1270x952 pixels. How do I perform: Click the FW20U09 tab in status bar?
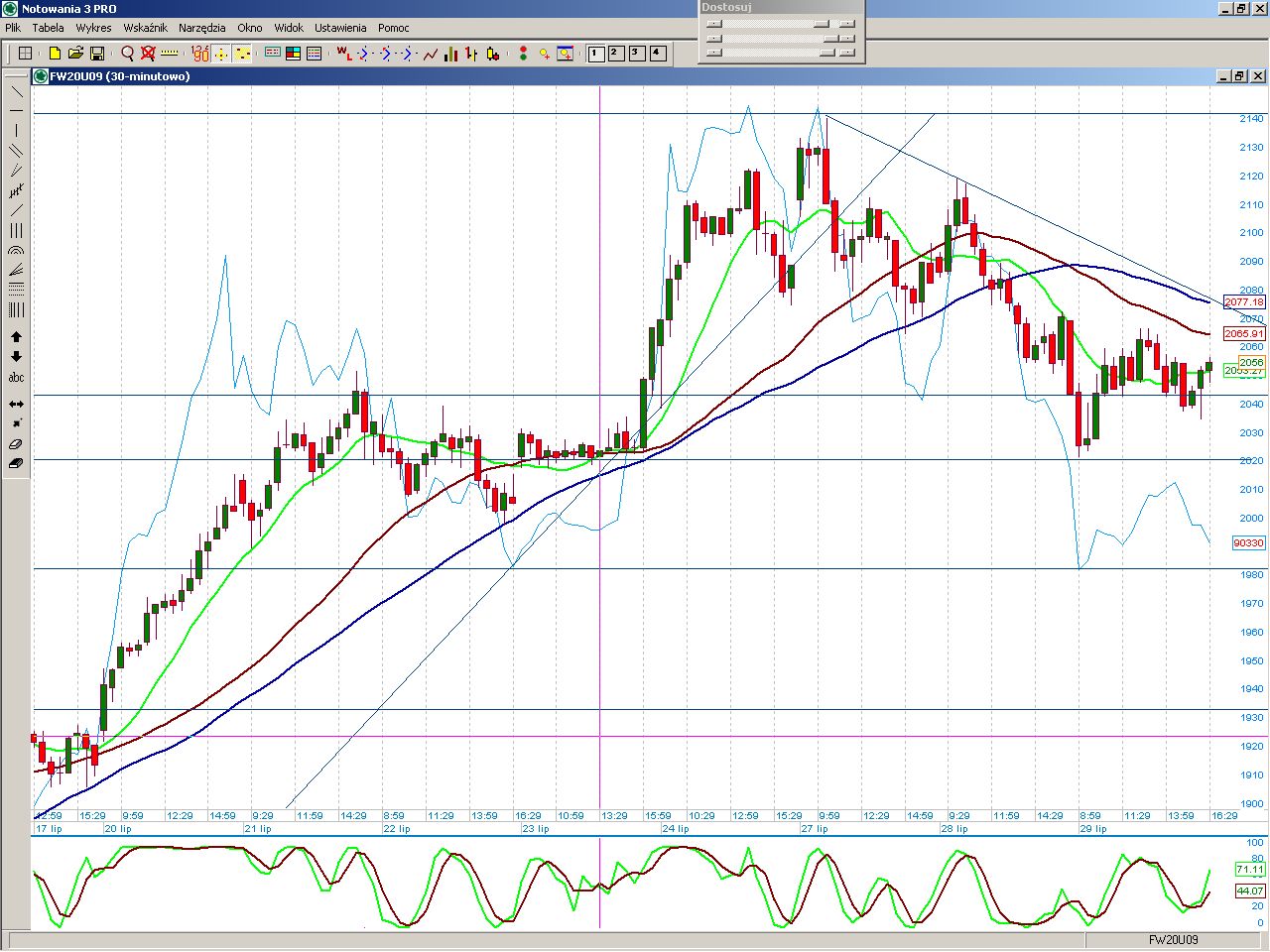pos(1173,939)
